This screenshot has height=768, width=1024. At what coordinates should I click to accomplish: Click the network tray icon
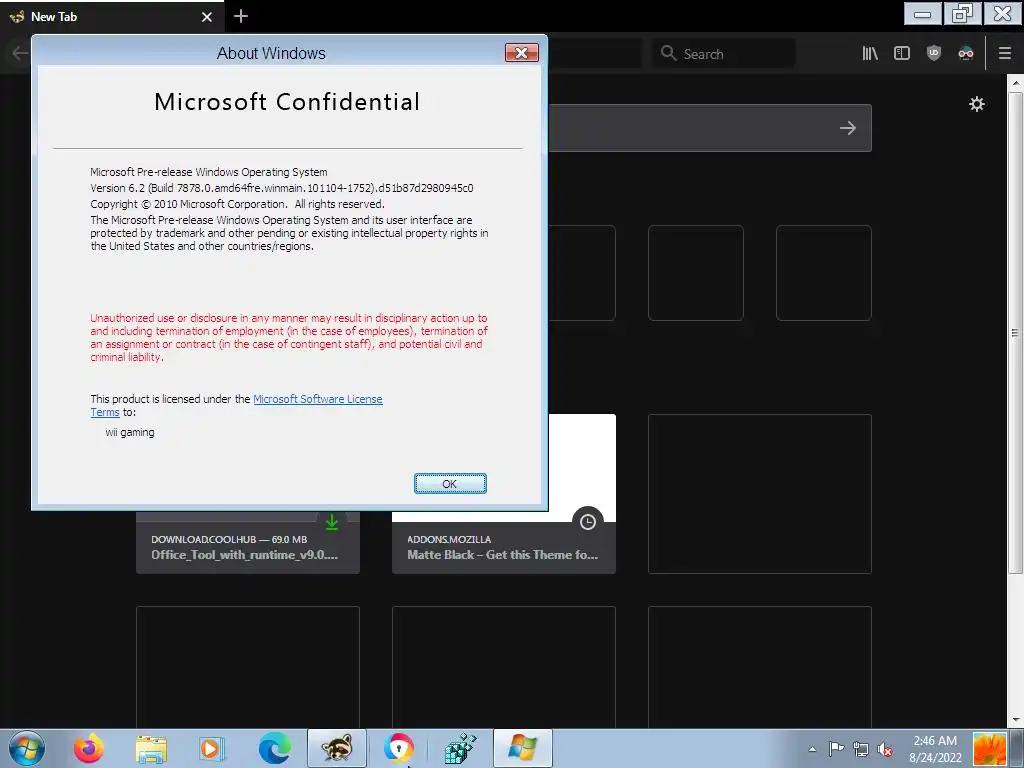coord(861,749)
